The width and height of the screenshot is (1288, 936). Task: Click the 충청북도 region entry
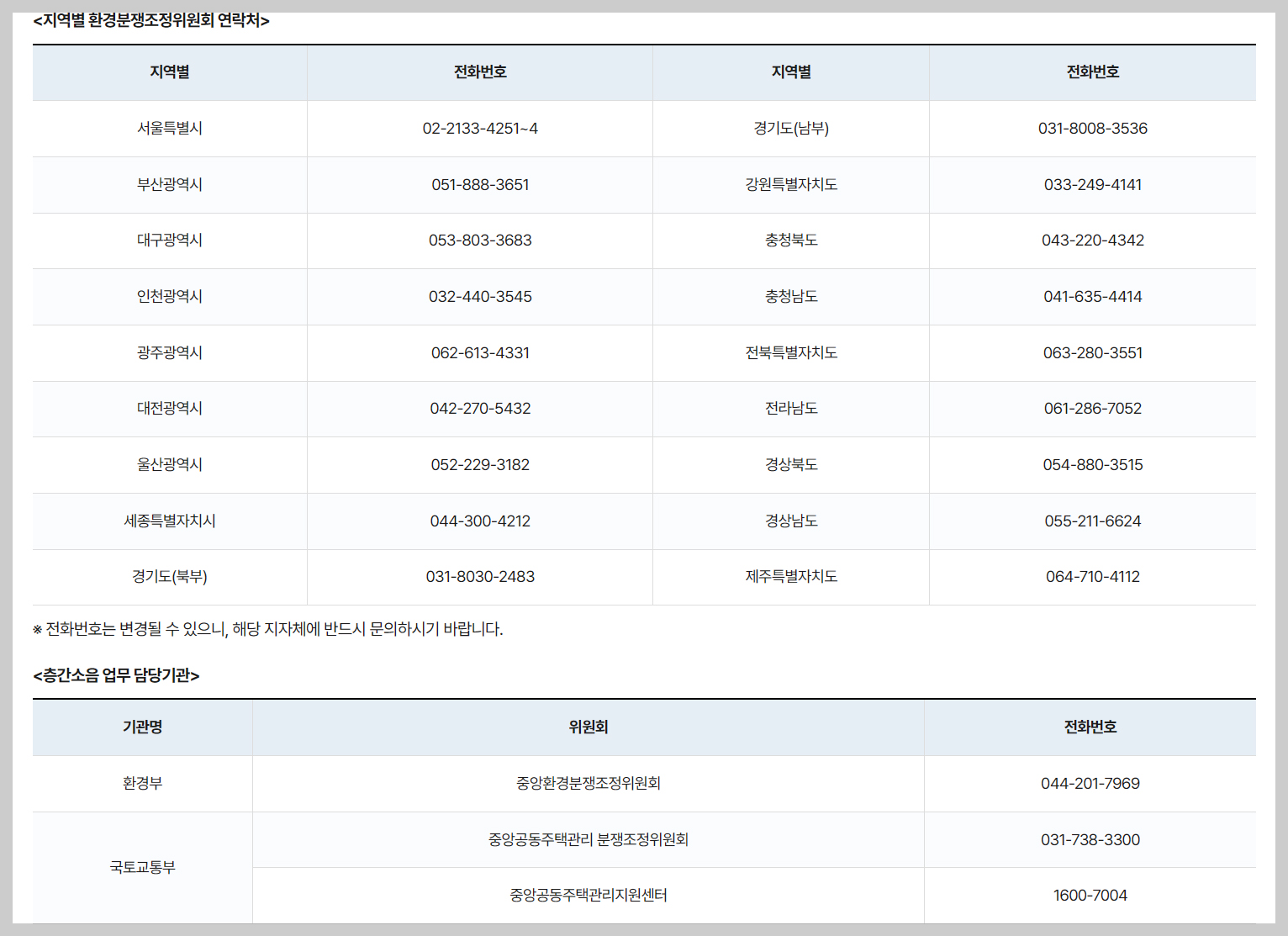789,241
